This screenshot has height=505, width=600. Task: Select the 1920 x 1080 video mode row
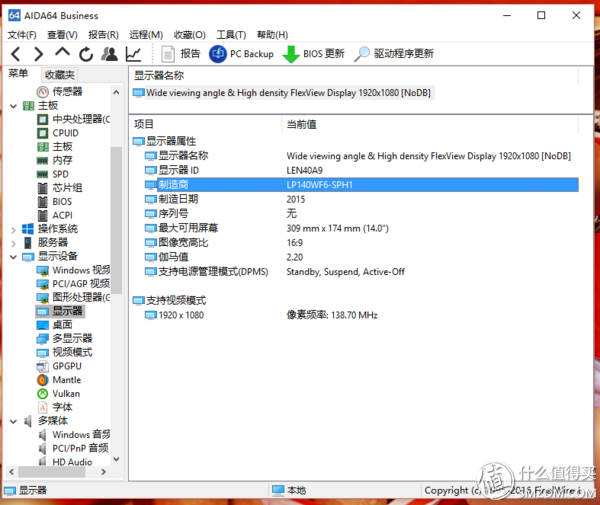[x=181, y=316]
